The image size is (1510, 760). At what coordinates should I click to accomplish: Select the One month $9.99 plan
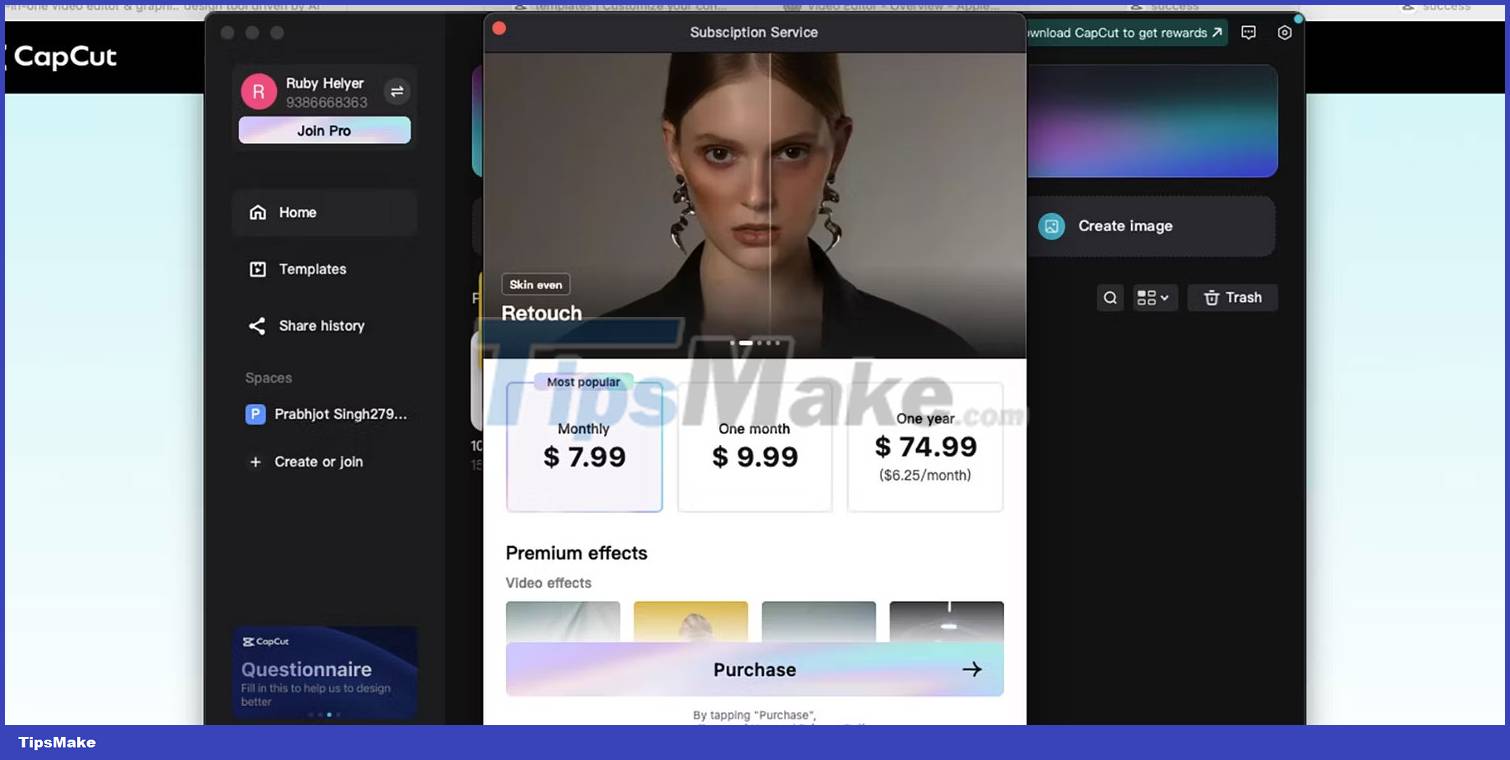754,446
